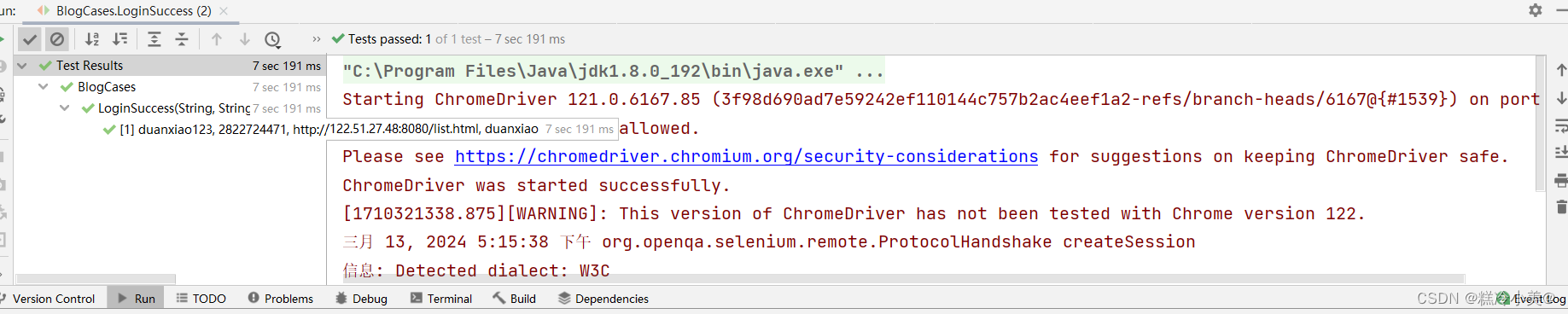The image size is (1568, 314).
Task: Click horizontal scrollbar under test tree
Action: (x=96, y=279)
